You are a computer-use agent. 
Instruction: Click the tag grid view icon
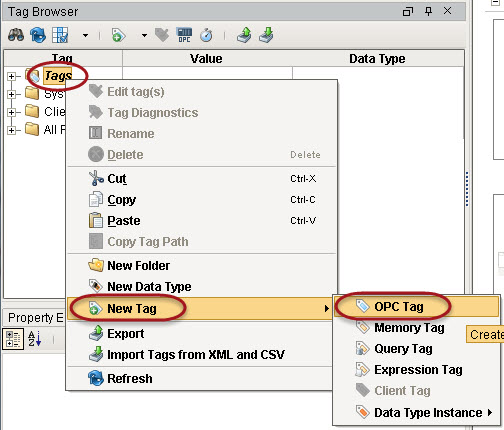tap(60, 35)
